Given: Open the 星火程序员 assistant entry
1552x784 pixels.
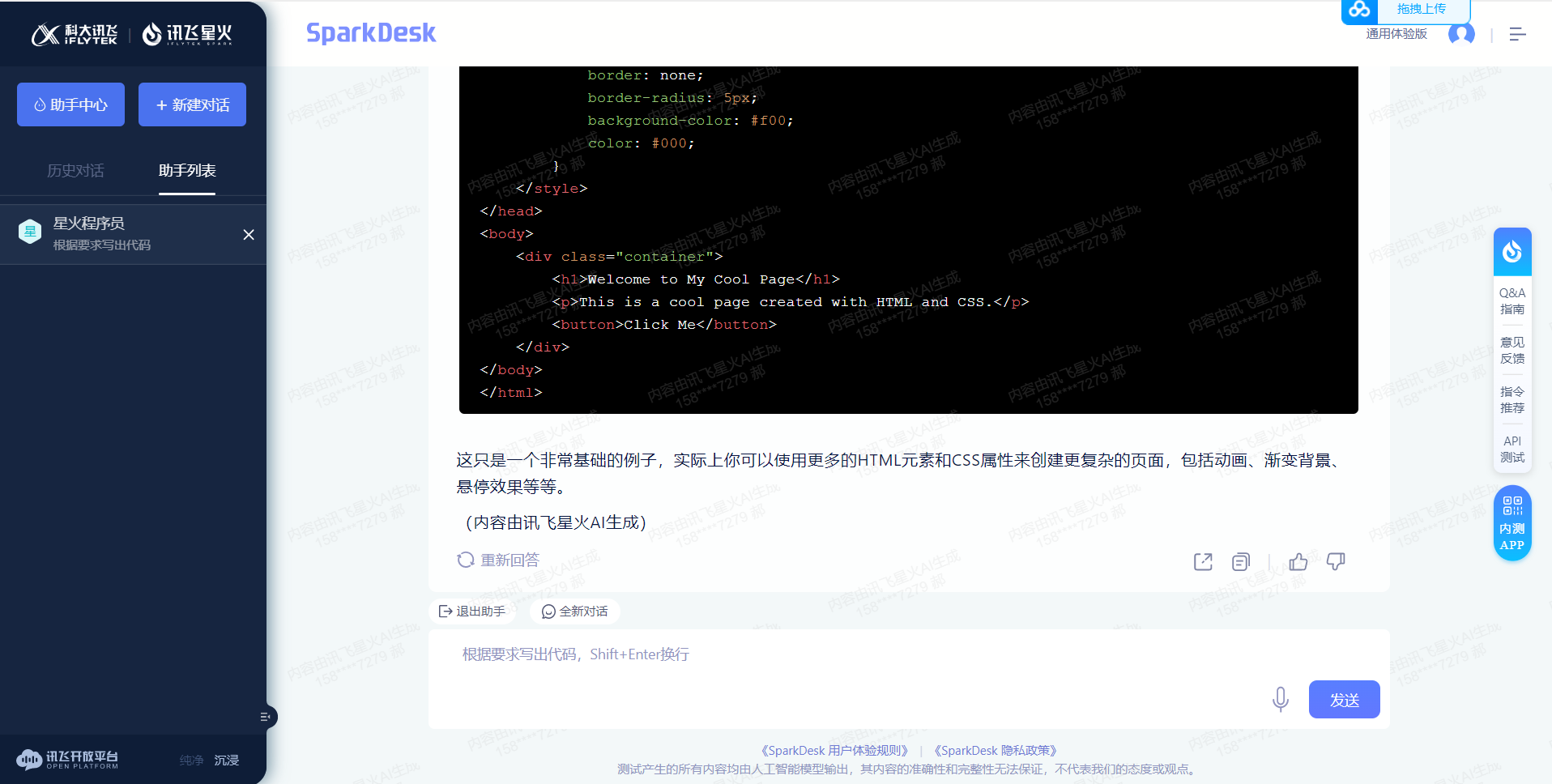Looking at the screenshot, I should tap(133, 233).
